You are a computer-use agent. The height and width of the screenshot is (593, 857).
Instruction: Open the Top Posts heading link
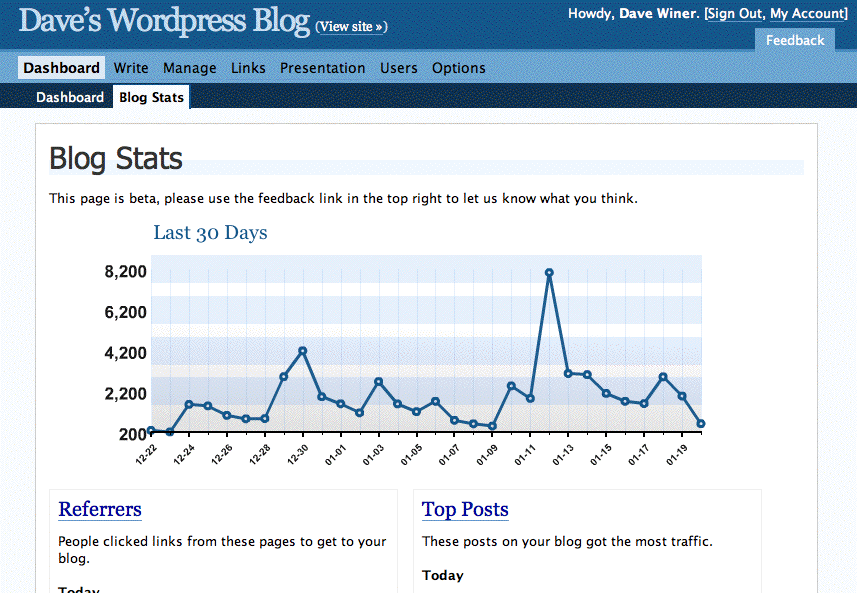click(465, 509)
